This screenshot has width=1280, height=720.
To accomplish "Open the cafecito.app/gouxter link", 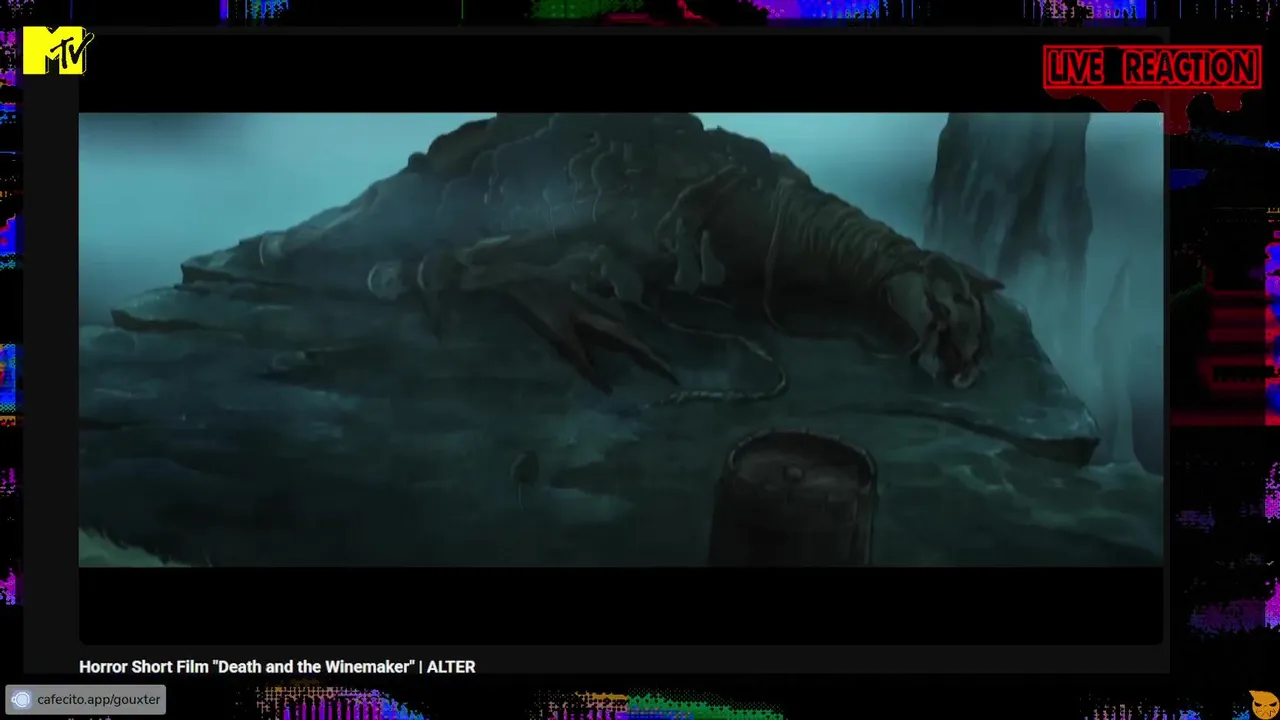I will 86,699.
